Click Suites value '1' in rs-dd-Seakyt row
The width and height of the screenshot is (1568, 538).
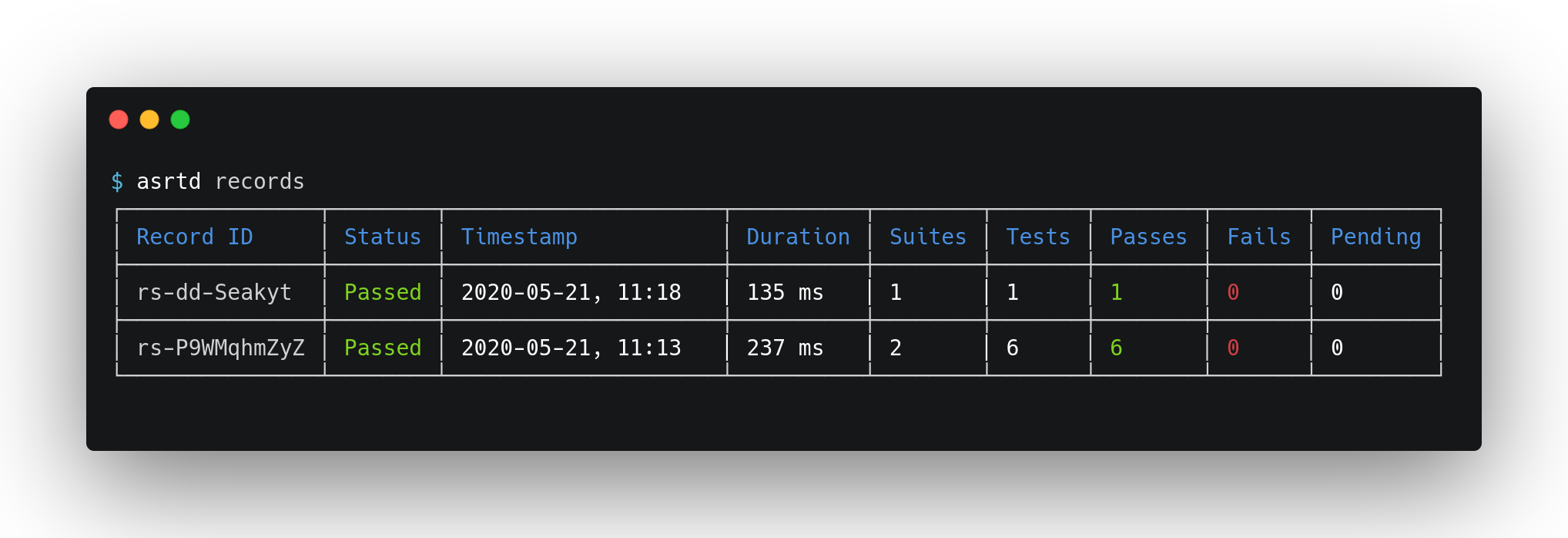896,292
